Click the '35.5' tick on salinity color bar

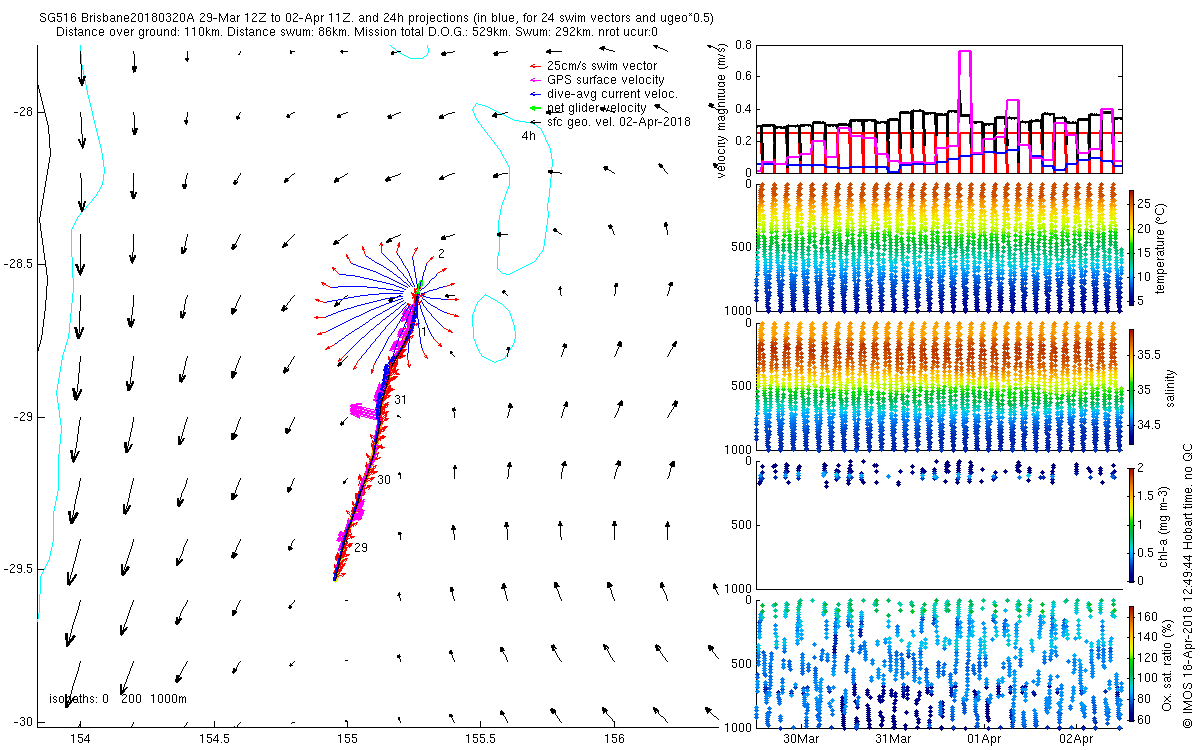click(1148, 354)
